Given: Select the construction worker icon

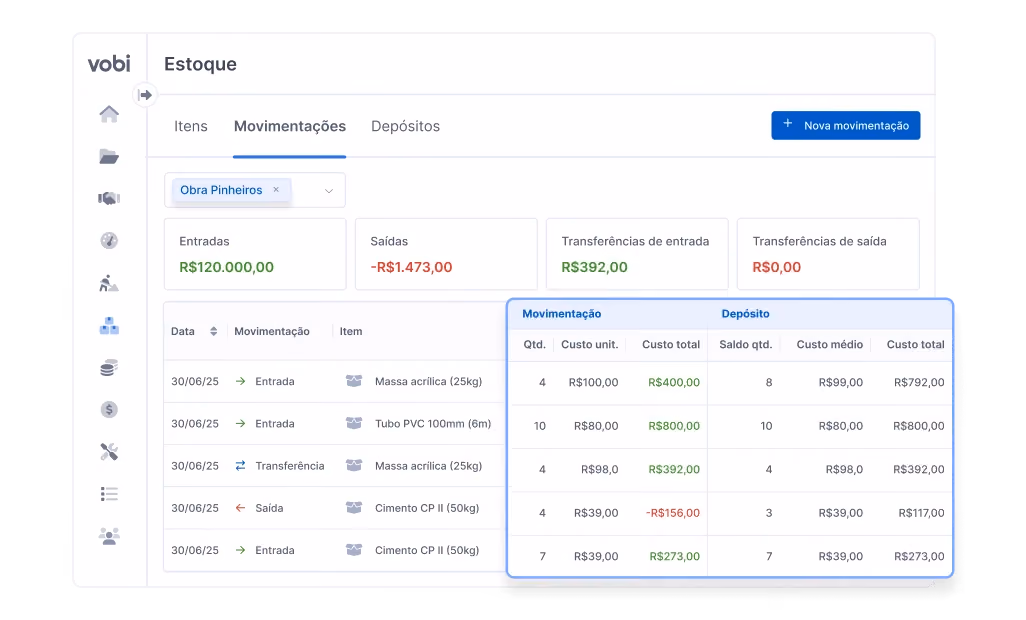Looking at the screenshot, I should click(x=109, y=283).
